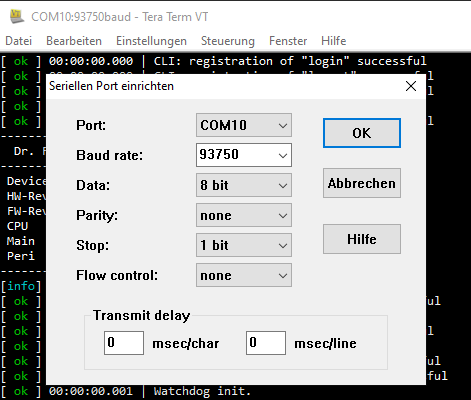
Task: Click the "Peri" text in the terminal
Action: click(x=21, y=256)
